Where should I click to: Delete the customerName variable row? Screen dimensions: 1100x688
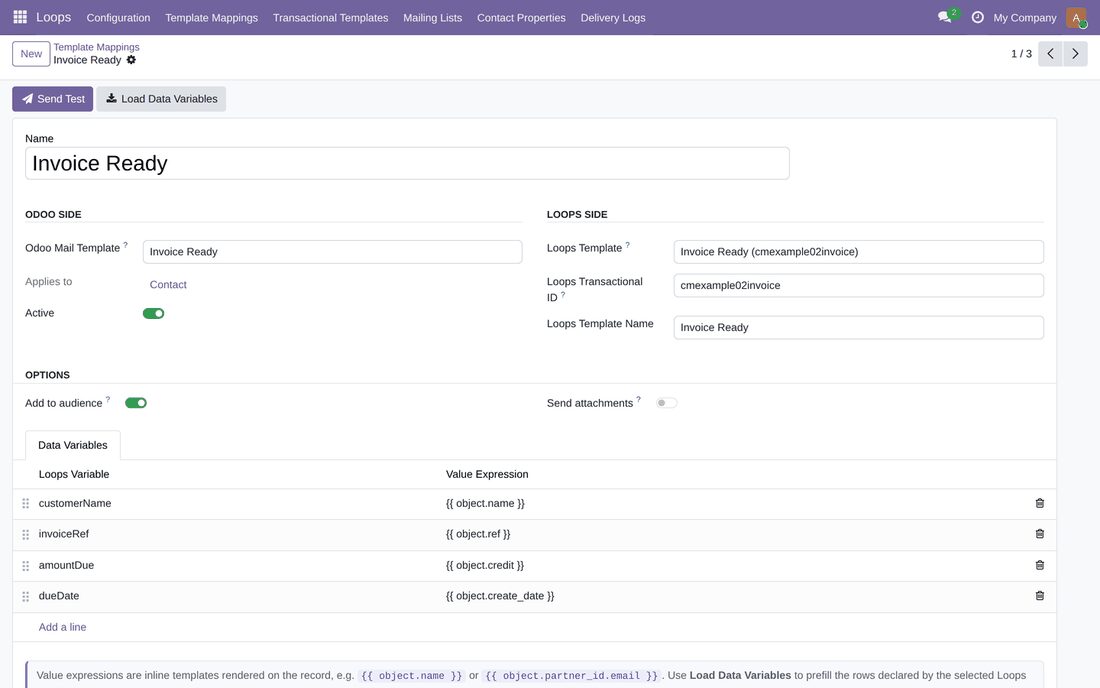(x=1040, y=503)
